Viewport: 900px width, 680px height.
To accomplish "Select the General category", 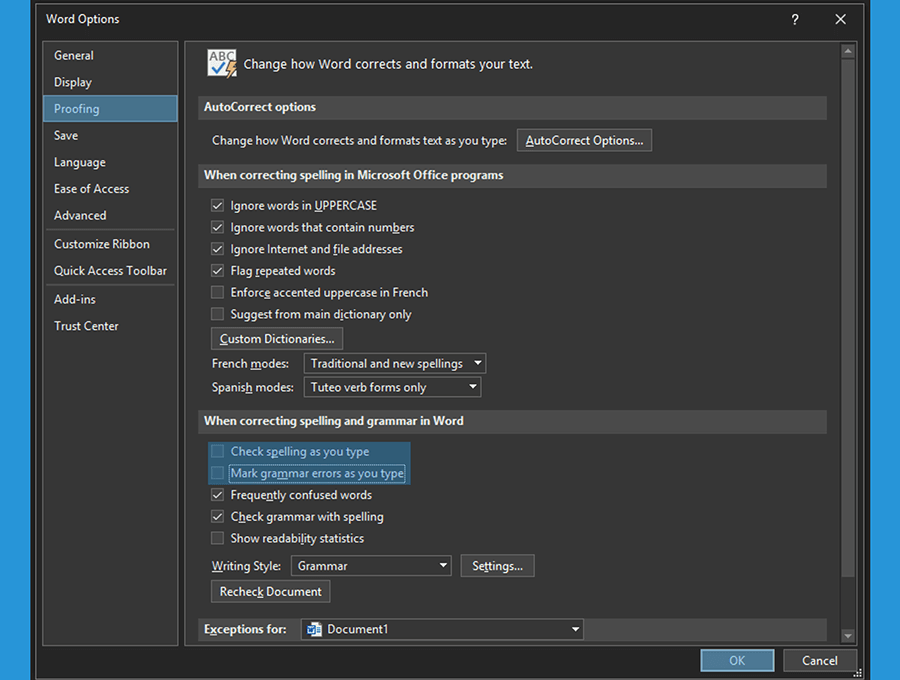I will coord(110,56).
